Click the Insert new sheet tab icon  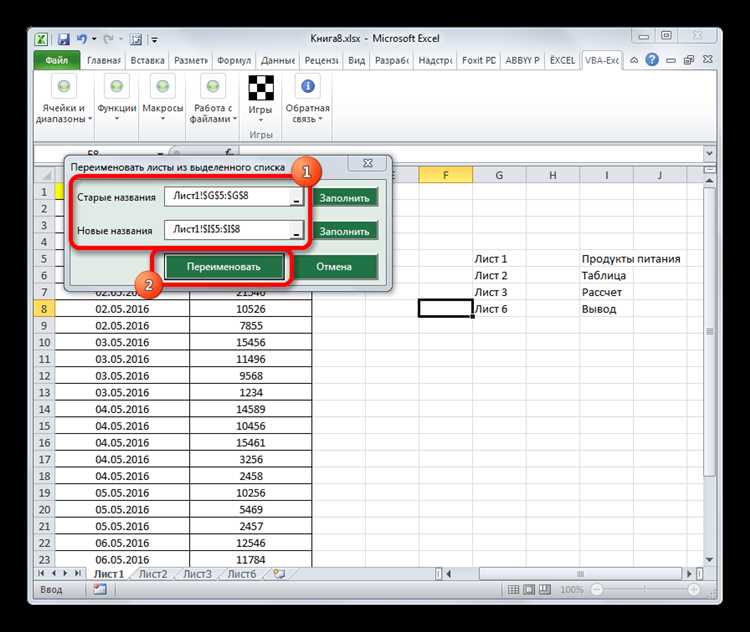coord(279,573)
